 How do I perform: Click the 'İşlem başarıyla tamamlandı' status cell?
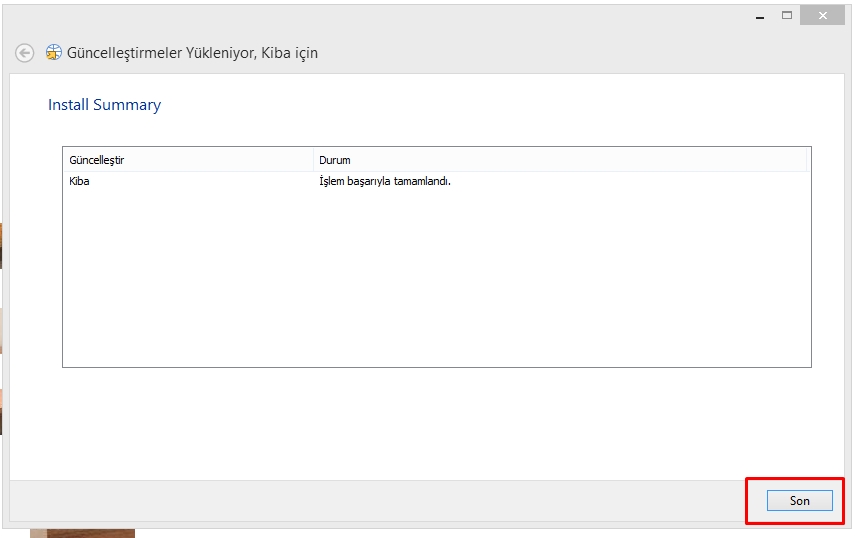[x=384, y=182]
